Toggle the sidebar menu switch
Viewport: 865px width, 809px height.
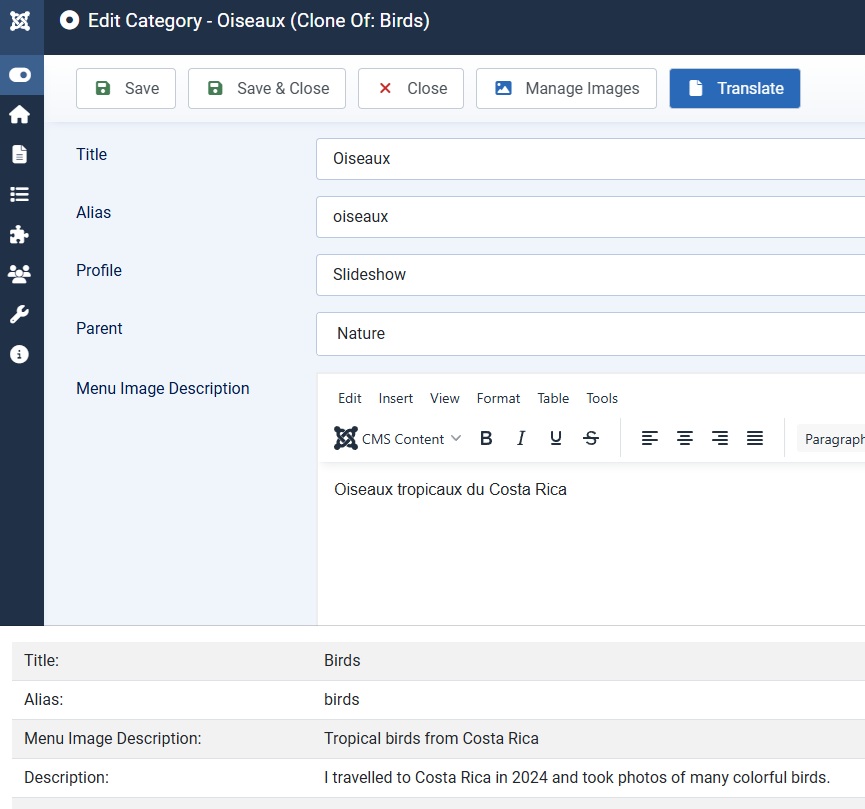(20, 75)
